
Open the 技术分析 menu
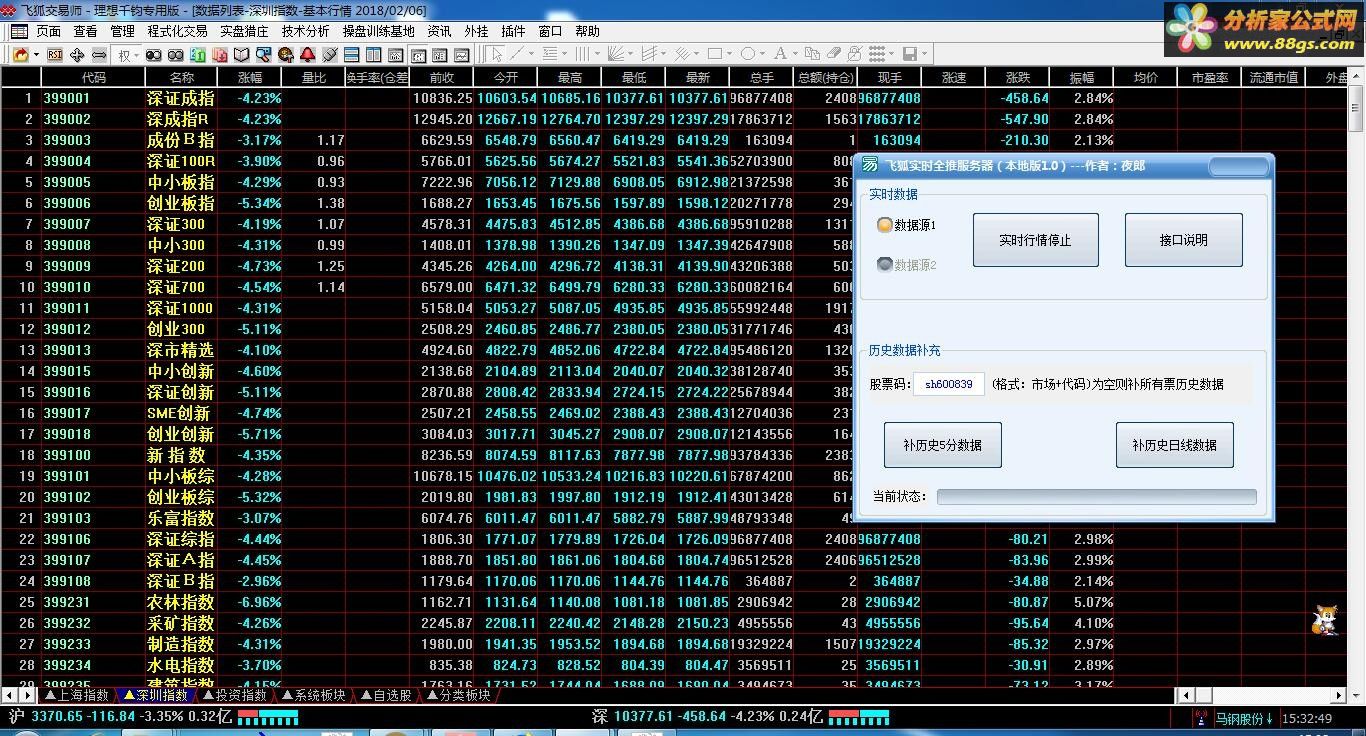pyautogui.click(x=305, y=31)
